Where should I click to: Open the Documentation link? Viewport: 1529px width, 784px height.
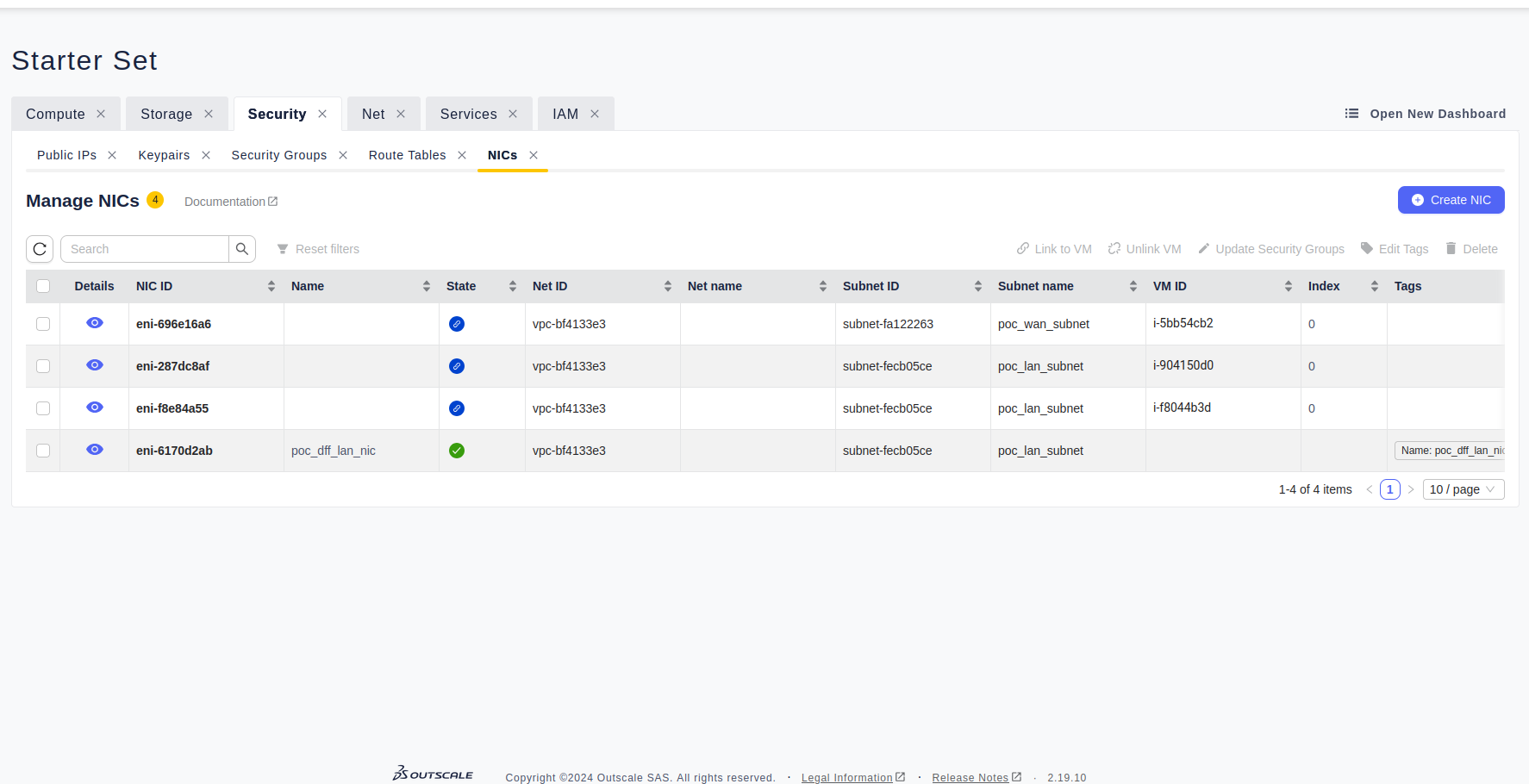(x=231, y=202)
